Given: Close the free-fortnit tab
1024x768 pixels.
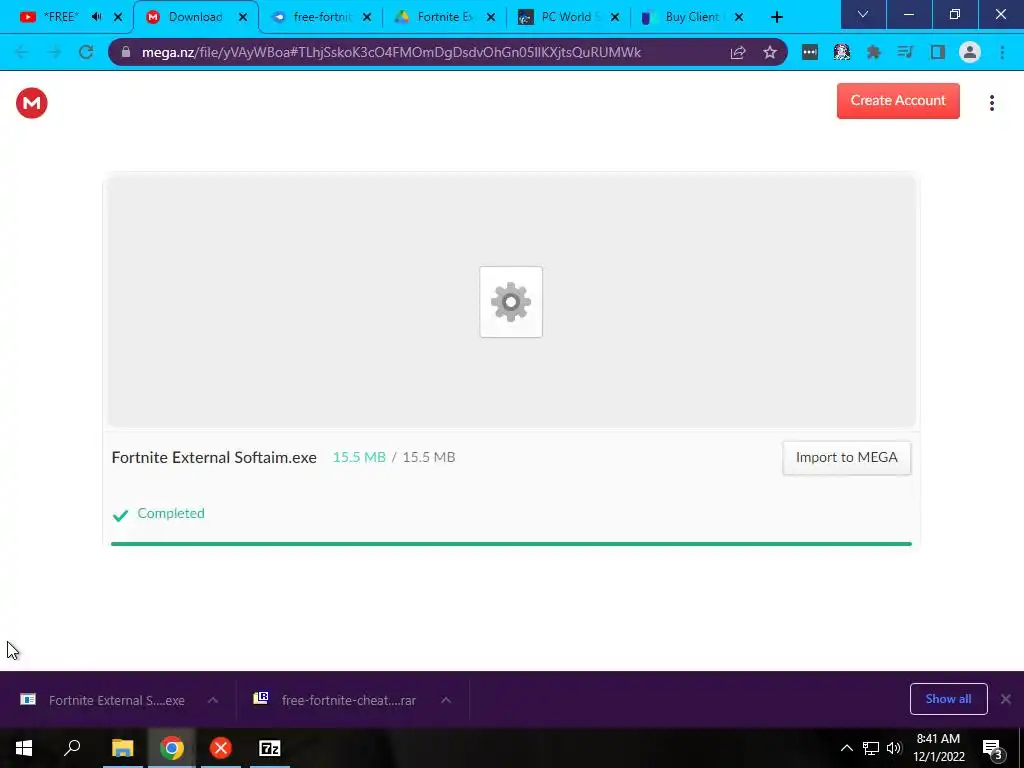Looking at the screenshot, I should pyautogui.click(x=367, y=17).
